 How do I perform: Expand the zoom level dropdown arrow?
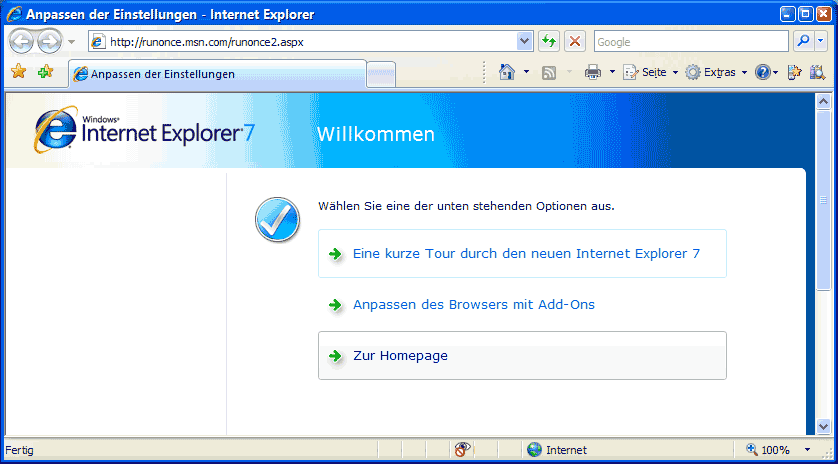808,450
